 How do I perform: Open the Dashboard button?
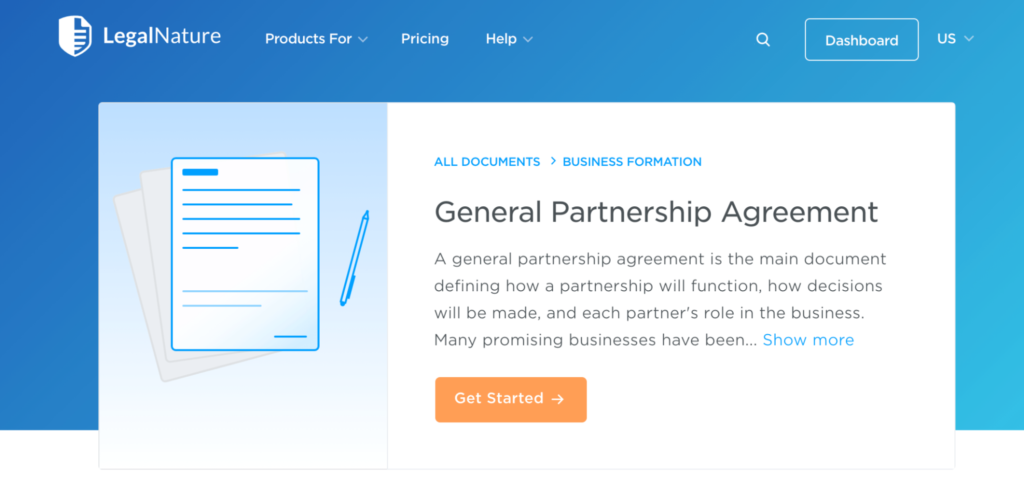pyautogui.click(x=861, y=40)
